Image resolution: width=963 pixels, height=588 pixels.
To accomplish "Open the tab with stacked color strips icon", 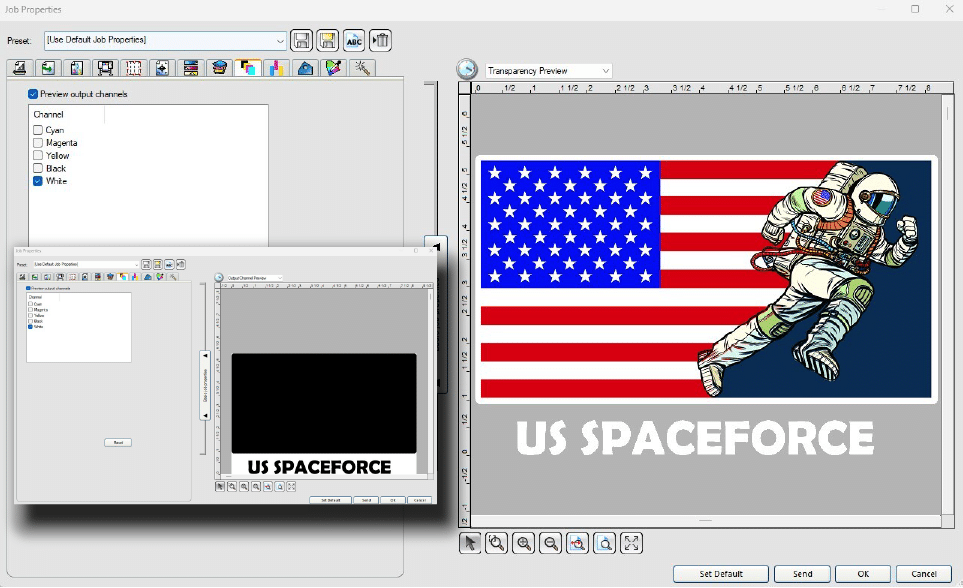I will pos(191,68).
